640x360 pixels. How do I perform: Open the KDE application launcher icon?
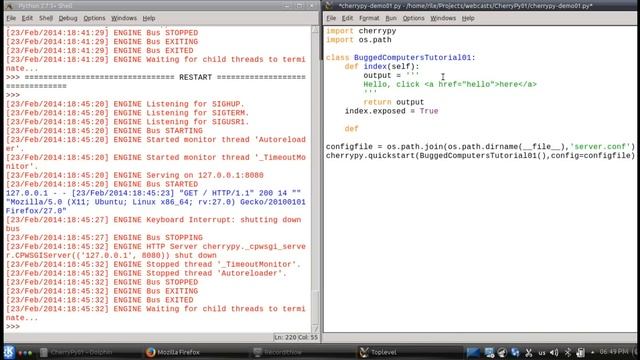click(x=9, y=352)
